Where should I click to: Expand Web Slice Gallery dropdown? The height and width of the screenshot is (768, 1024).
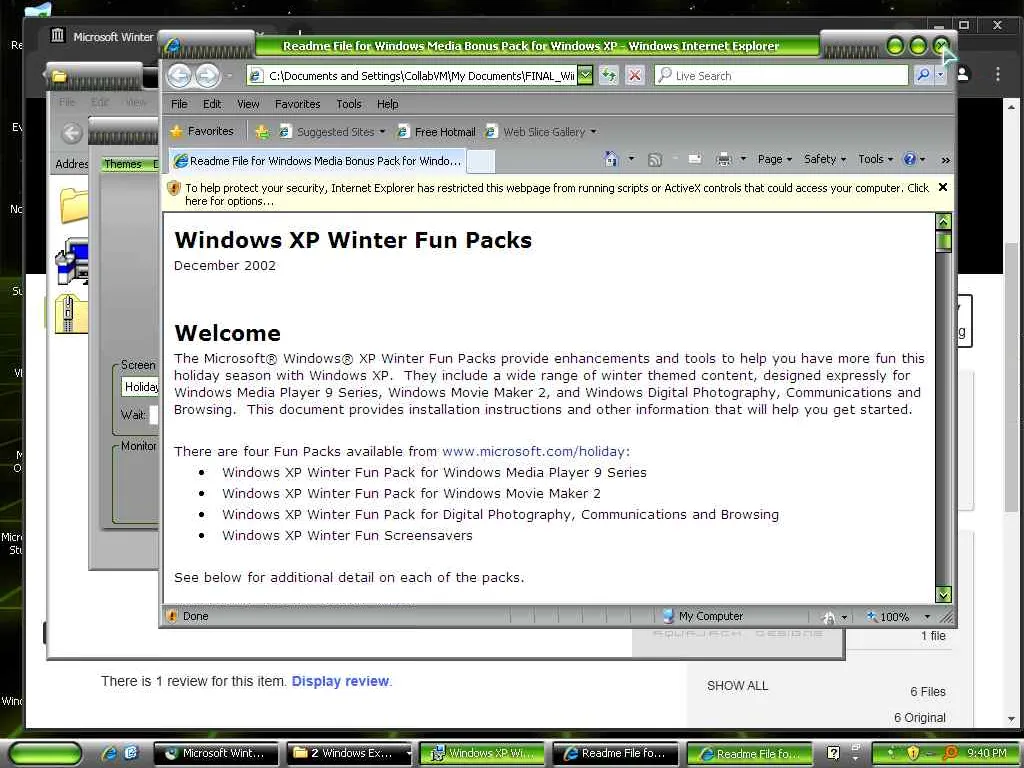(593, 132)
